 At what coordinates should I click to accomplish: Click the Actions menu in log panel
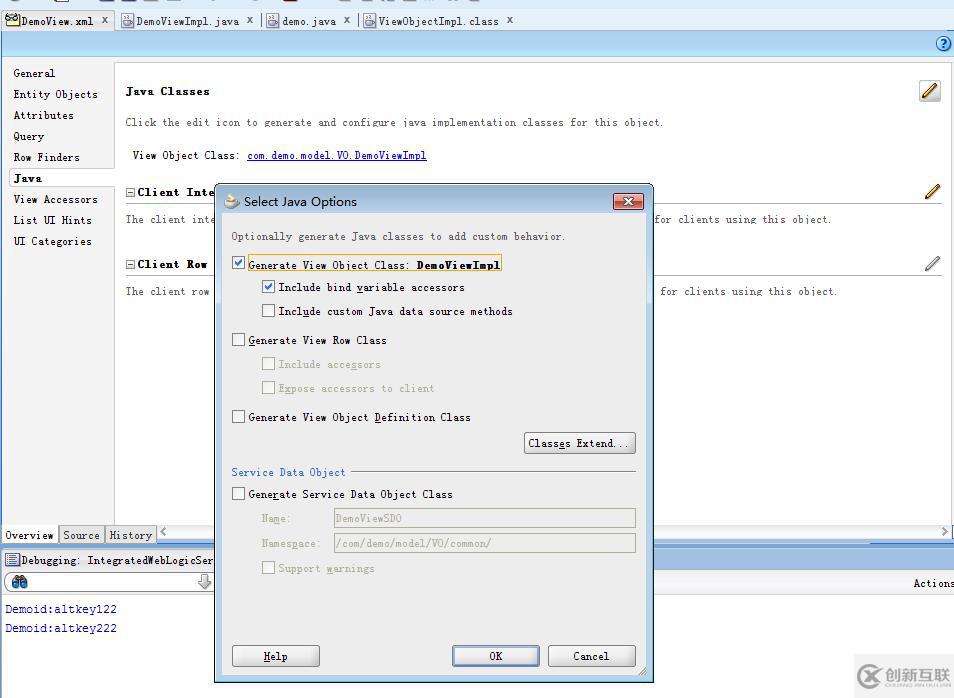[x=933, y=583]
